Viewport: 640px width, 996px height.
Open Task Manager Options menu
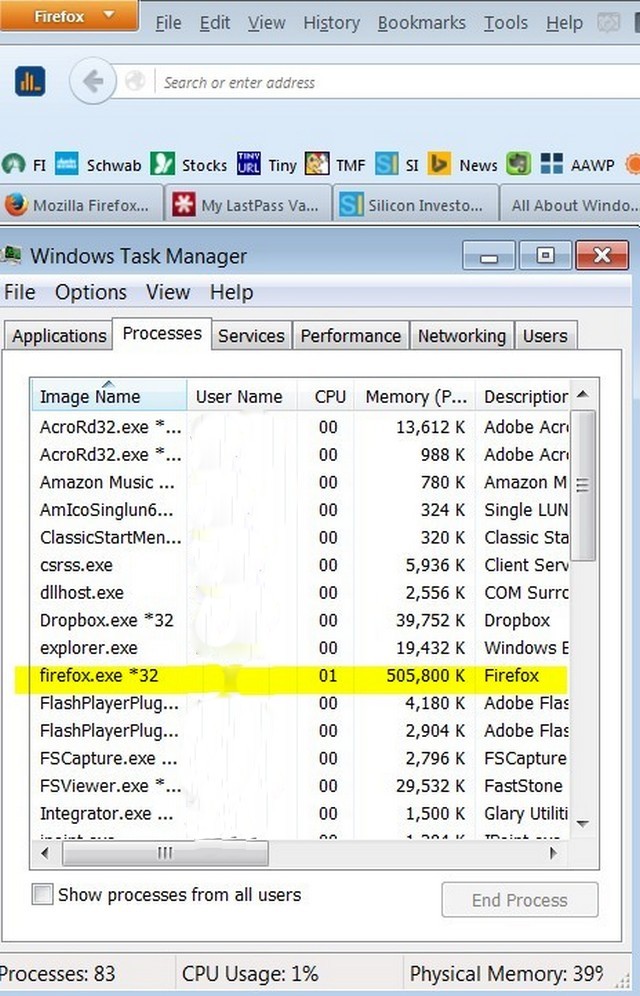91,292
